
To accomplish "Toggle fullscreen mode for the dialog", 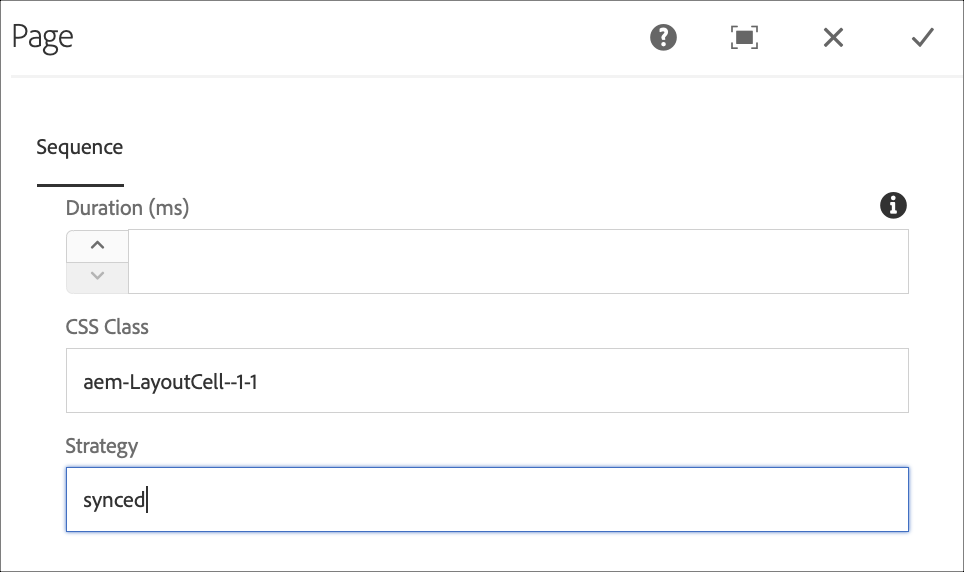I will click(744, 38).
